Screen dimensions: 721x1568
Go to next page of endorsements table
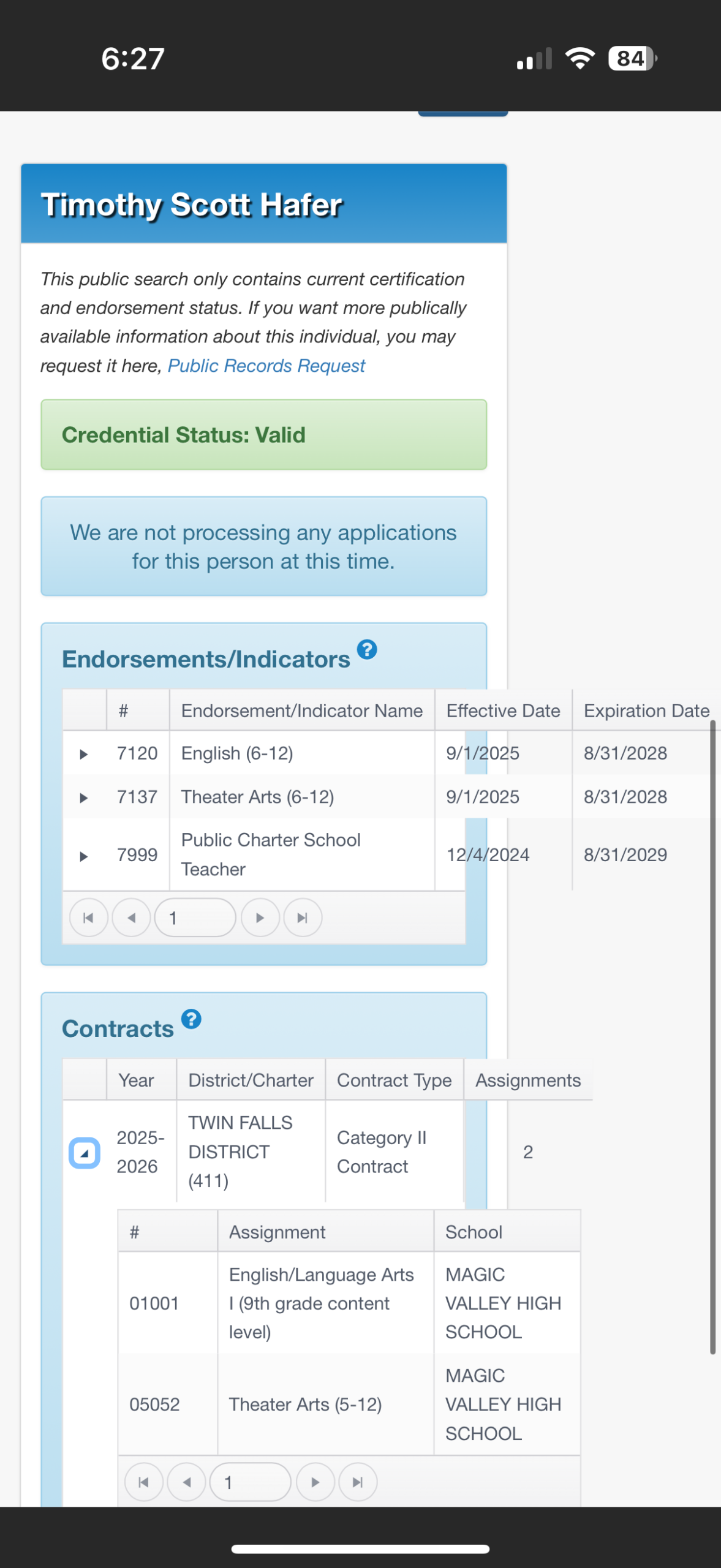(x=260, y=918)
